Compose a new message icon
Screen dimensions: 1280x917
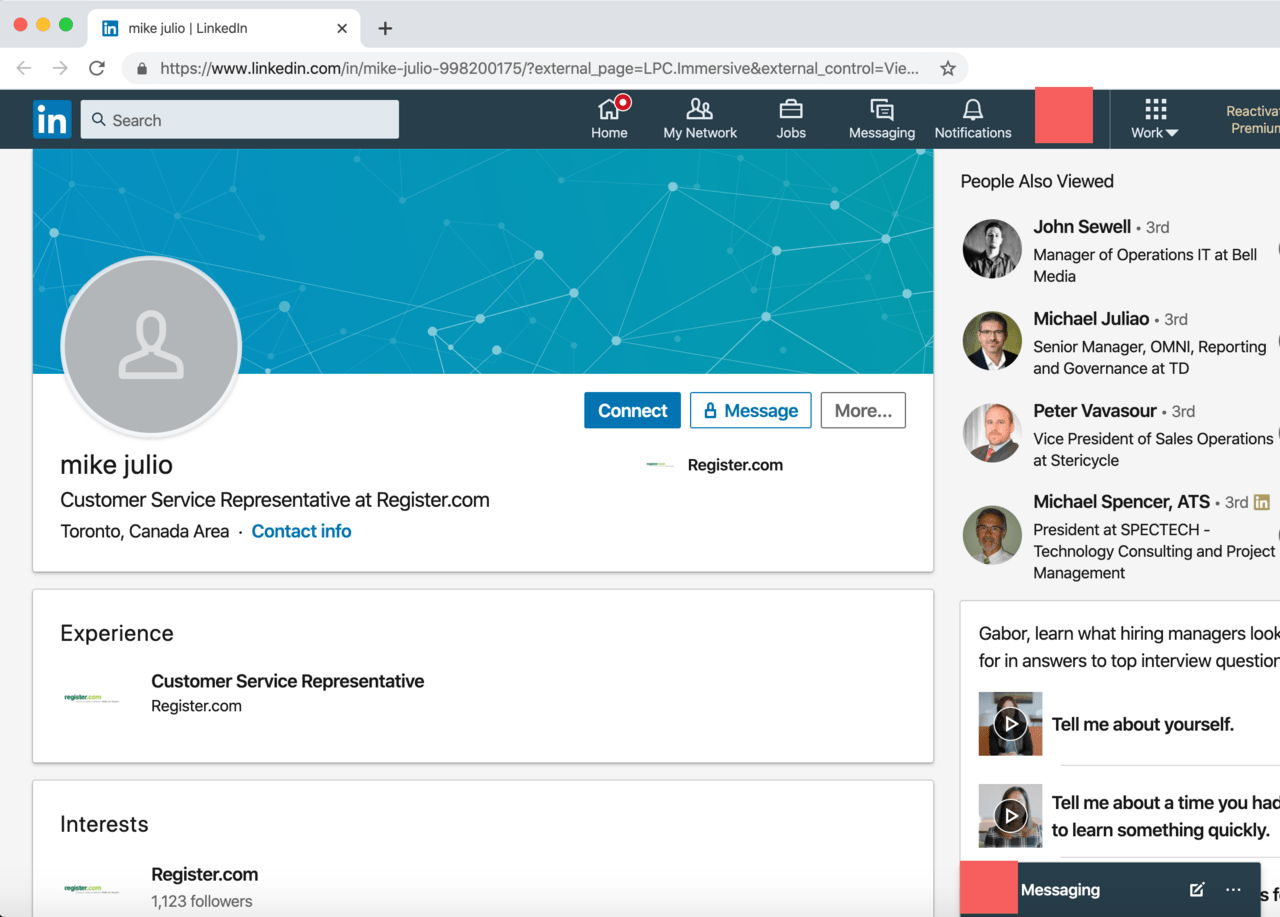[1197, 889]
